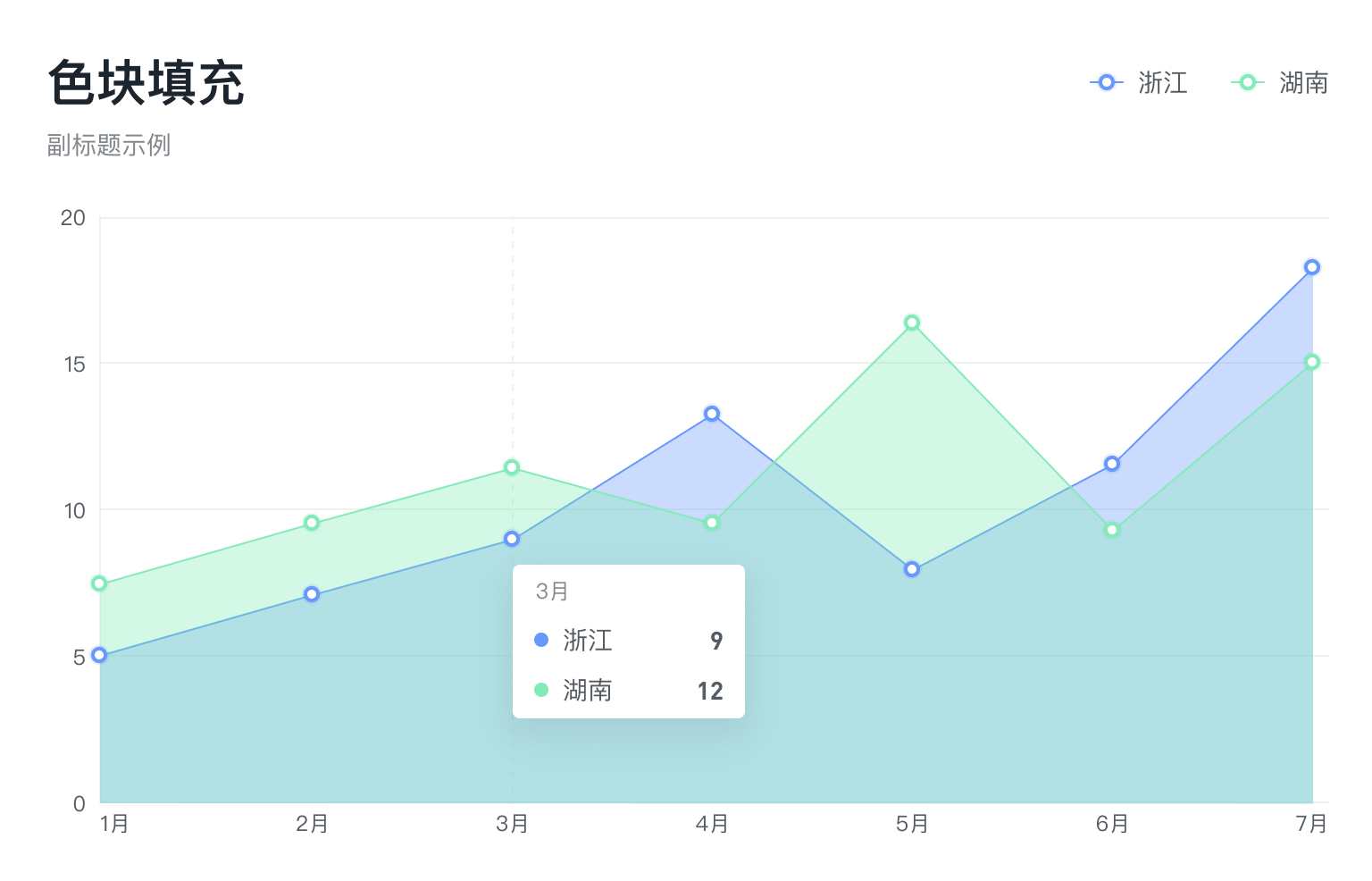Select the 浙江 data point for 2月
1372x881 pixels.
[312, 594]
